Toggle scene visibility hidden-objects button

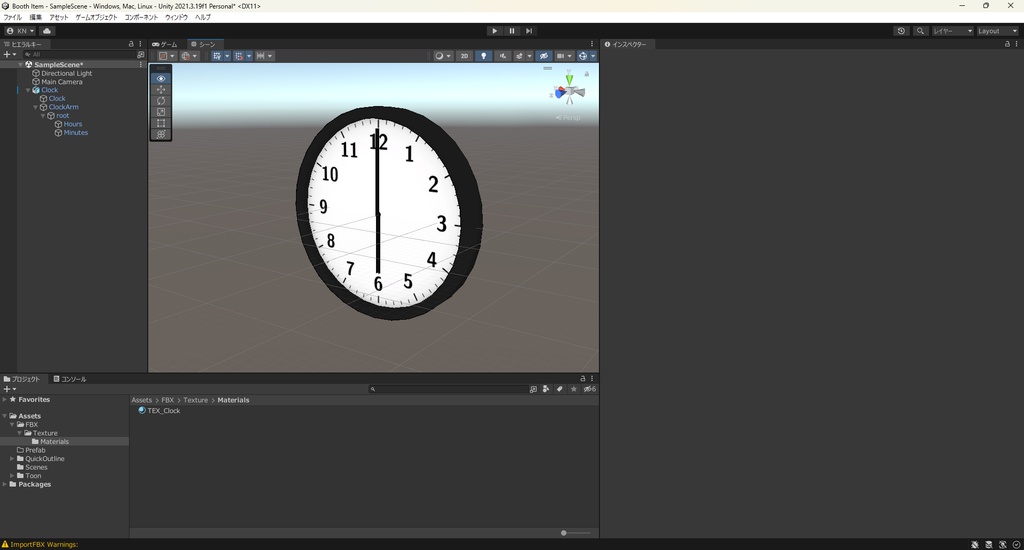click(x=543, y=56)
